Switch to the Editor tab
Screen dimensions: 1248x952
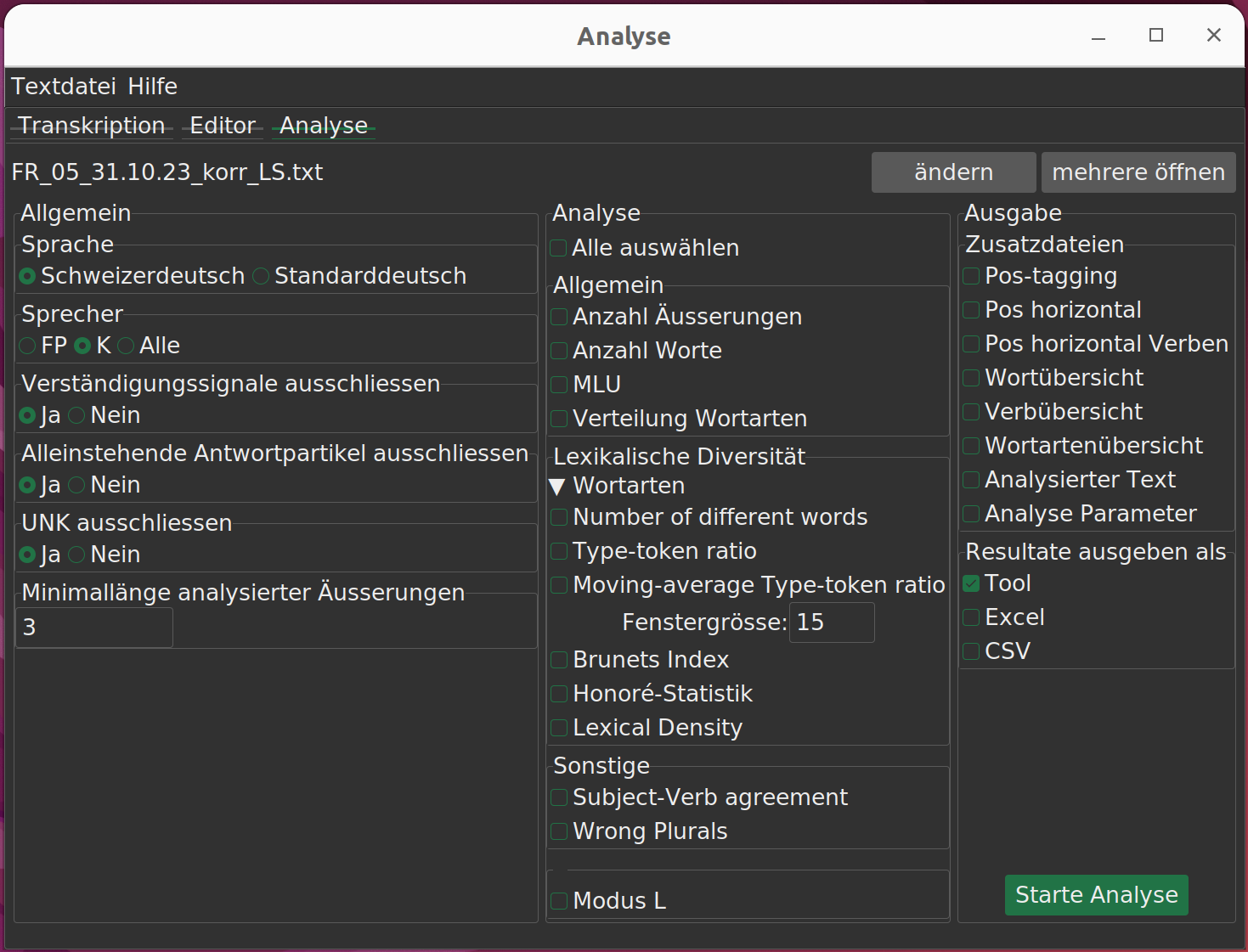coord(223,126)
